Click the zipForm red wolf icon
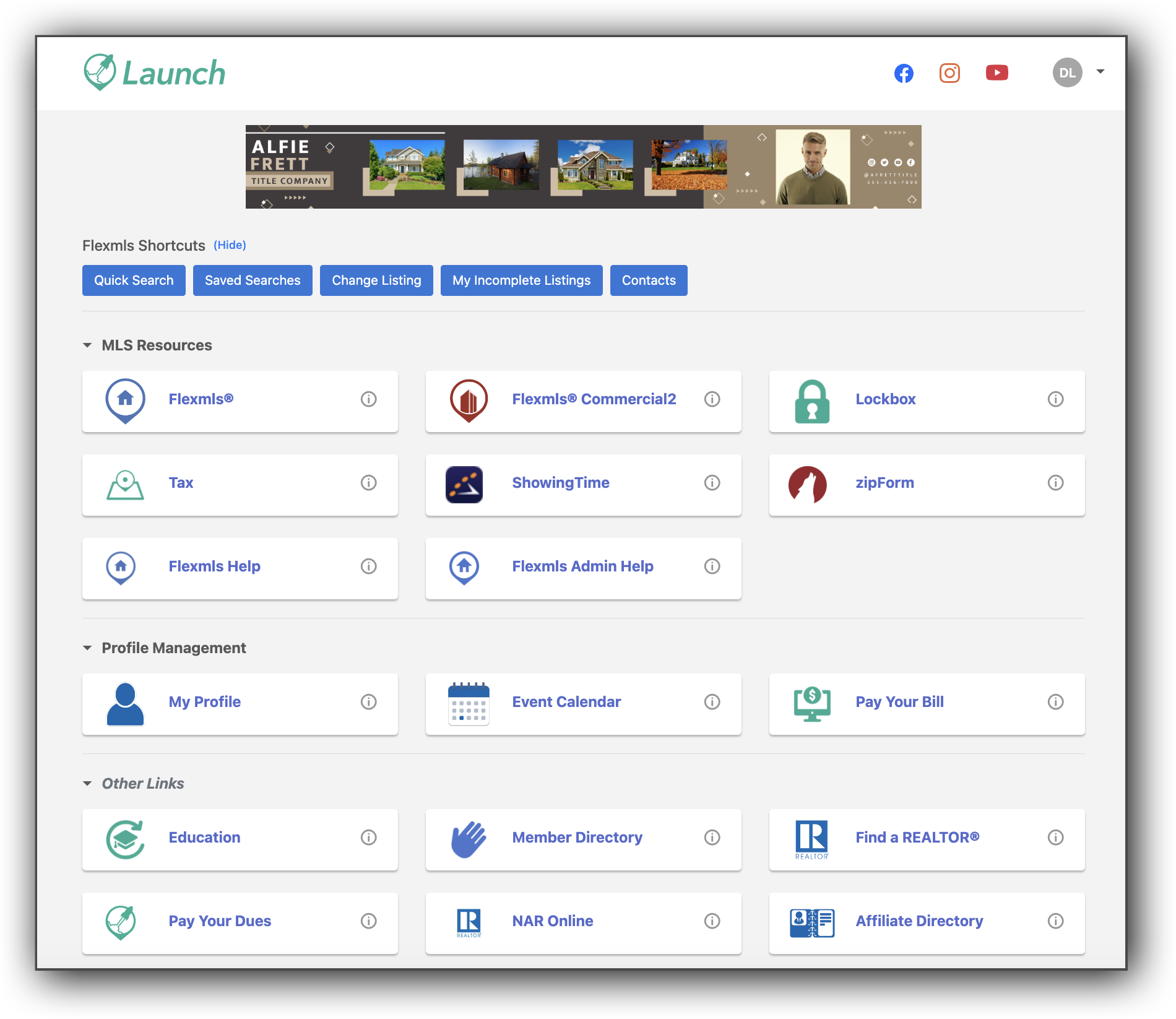 [808, 484]
